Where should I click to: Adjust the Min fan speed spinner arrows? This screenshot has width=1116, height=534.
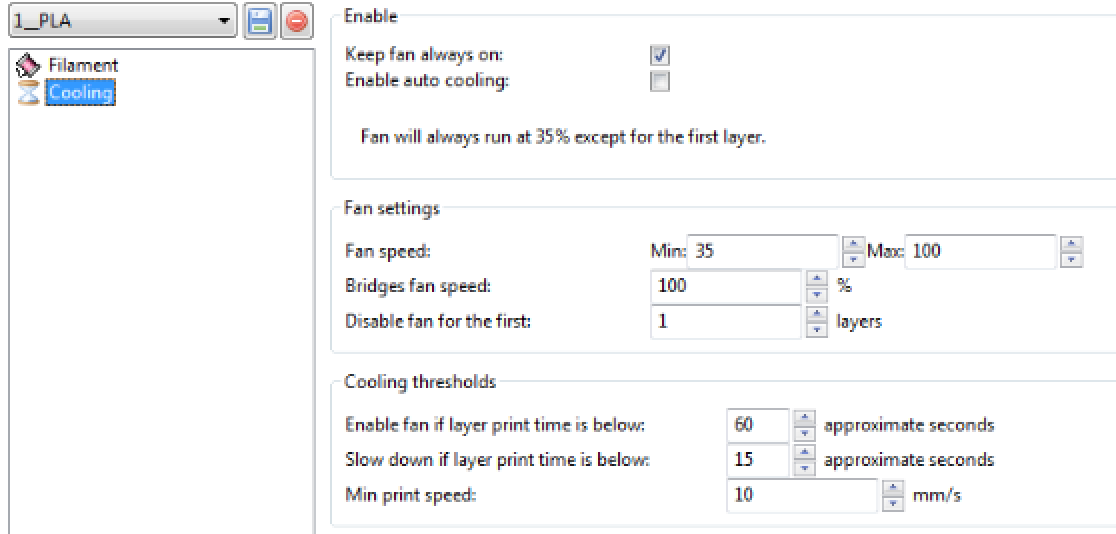(x=852, y=252)
